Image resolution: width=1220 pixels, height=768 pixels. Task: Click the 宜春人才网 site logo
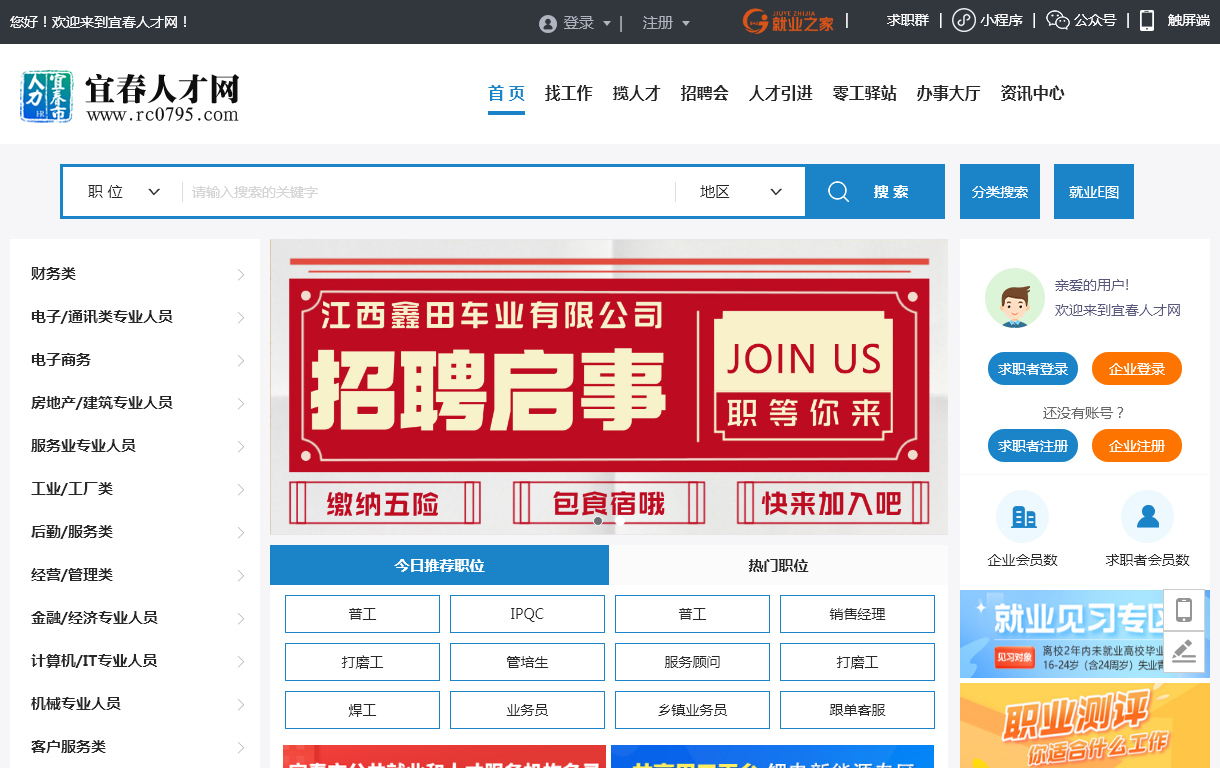[130, 97]
